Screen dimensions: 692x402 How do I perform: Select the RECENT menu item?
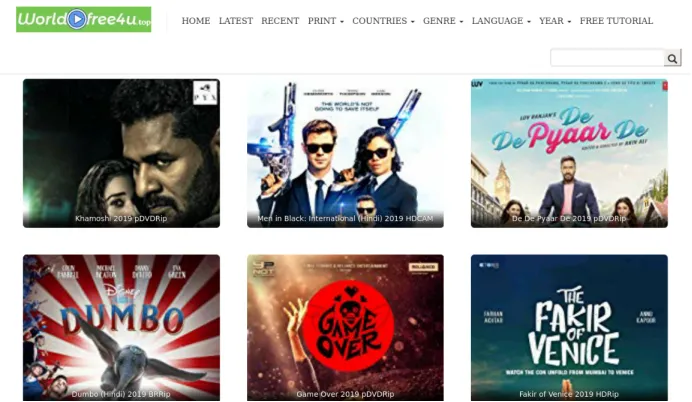point(280,21)
